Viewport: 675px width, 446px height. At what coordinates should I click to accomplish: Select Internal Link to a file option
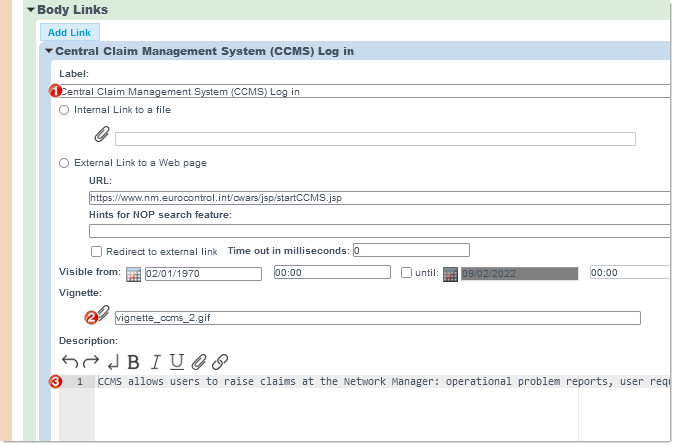(x=65, y=110)
